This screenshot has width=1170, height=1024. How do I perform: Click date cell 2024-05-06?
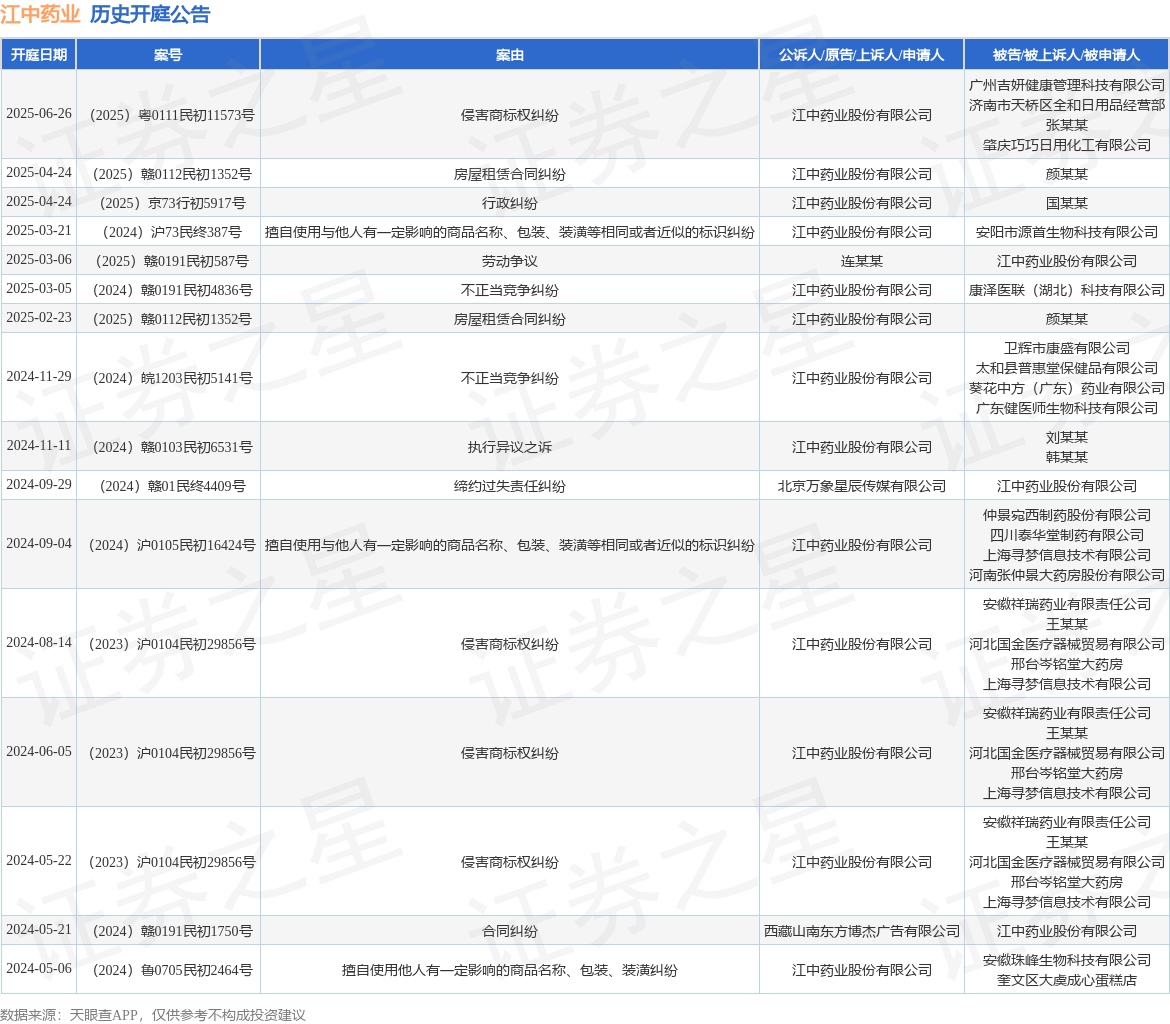[39, 969]
